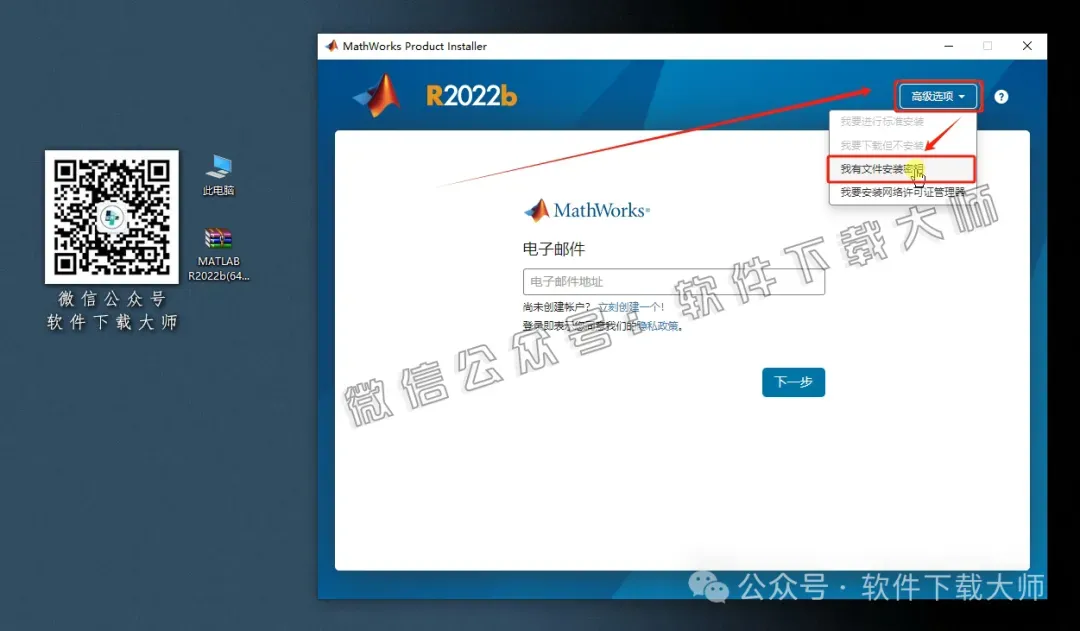This screenshot has width=1080, height=631.
Task: Click the MATLAB R2022b logo in header
Action: pos(377,96)
